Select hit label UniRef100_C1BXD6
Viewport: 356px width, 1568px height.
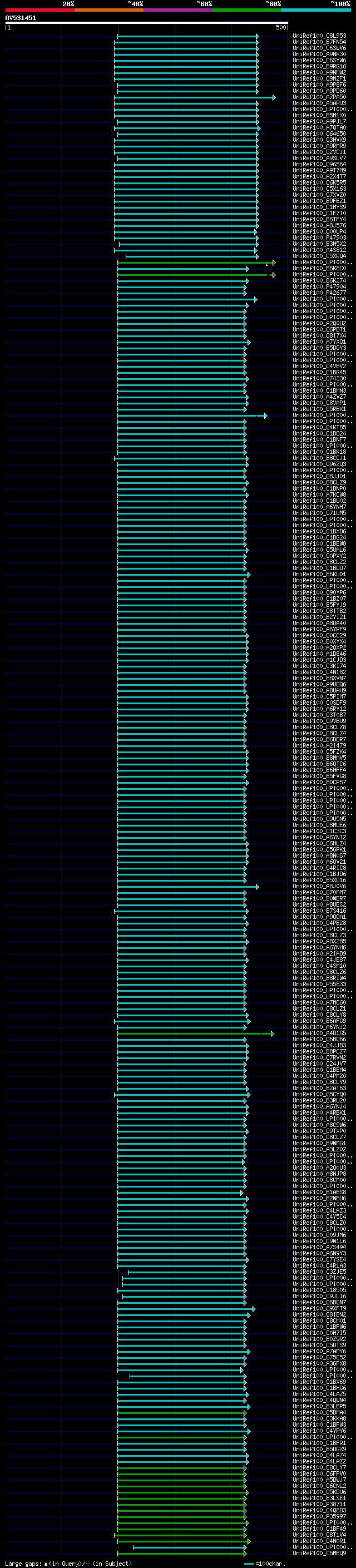pos(319,532)
